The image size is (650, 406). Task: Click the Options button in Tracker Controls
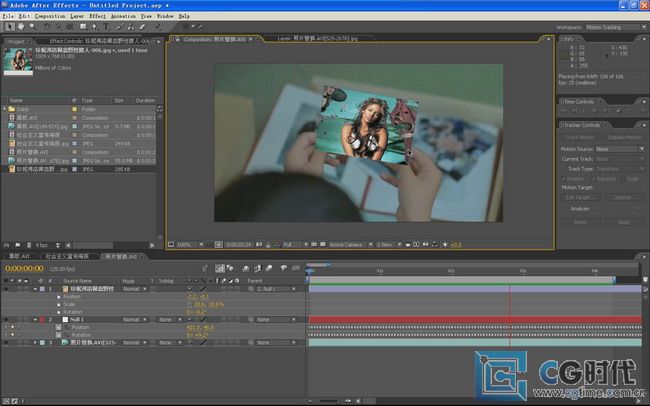click(623, 197)
